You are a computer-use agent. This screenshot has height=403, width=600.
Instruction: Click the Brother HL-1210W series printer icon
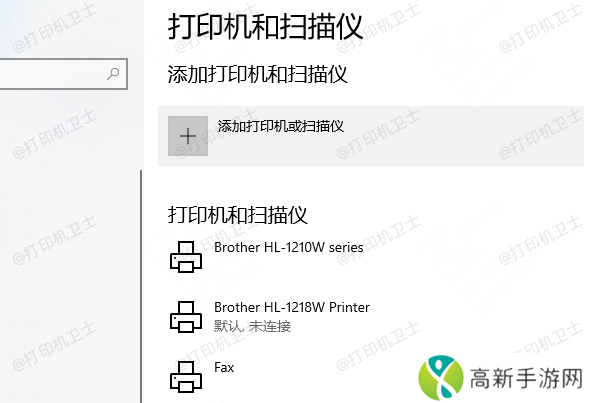(x=186, y=257)
